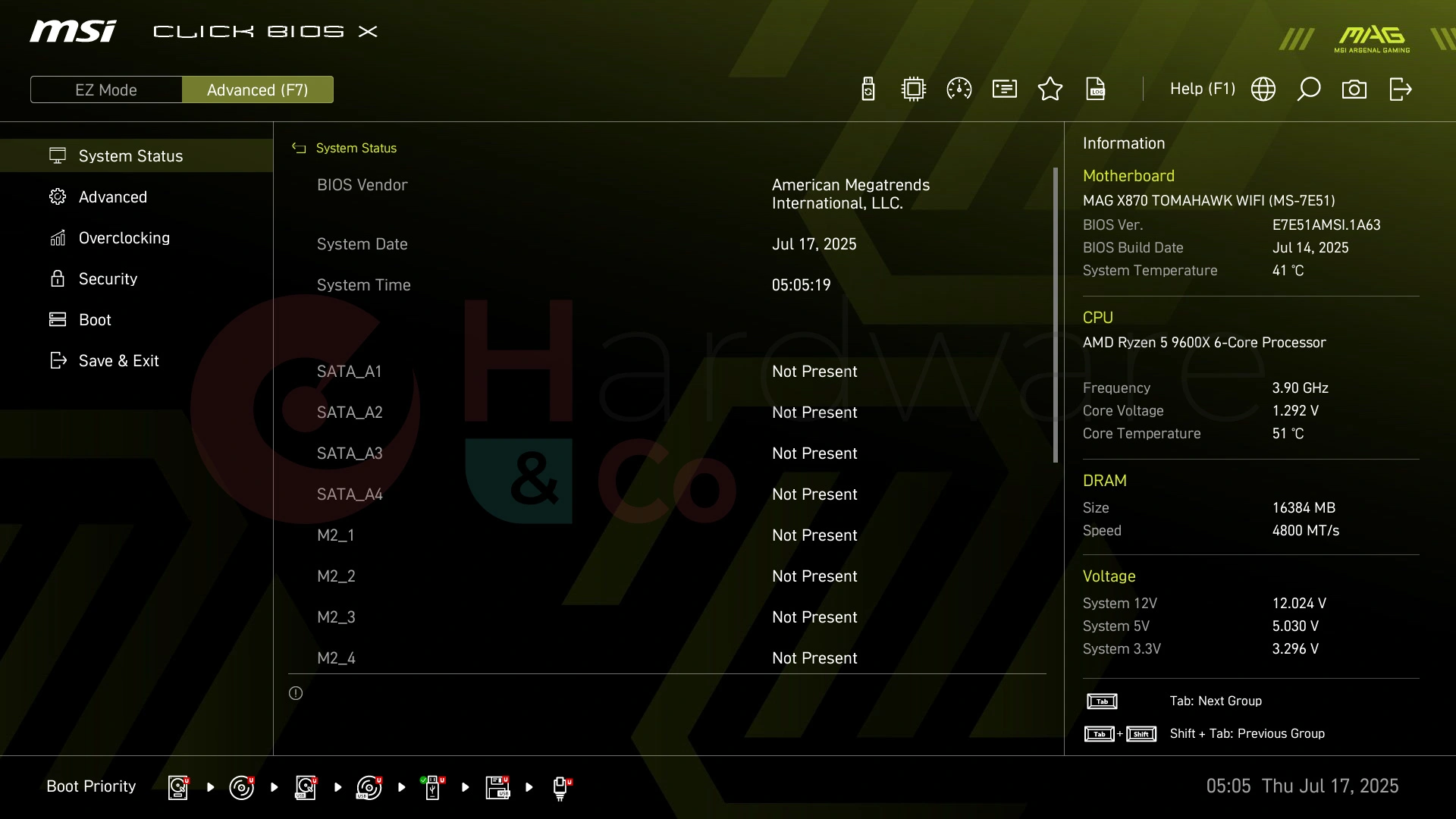Open Boot menu in sidebar
Image resolution: width=1456 pixels, height=819 pixels.
pyautogui.click(x=136, y=319)
